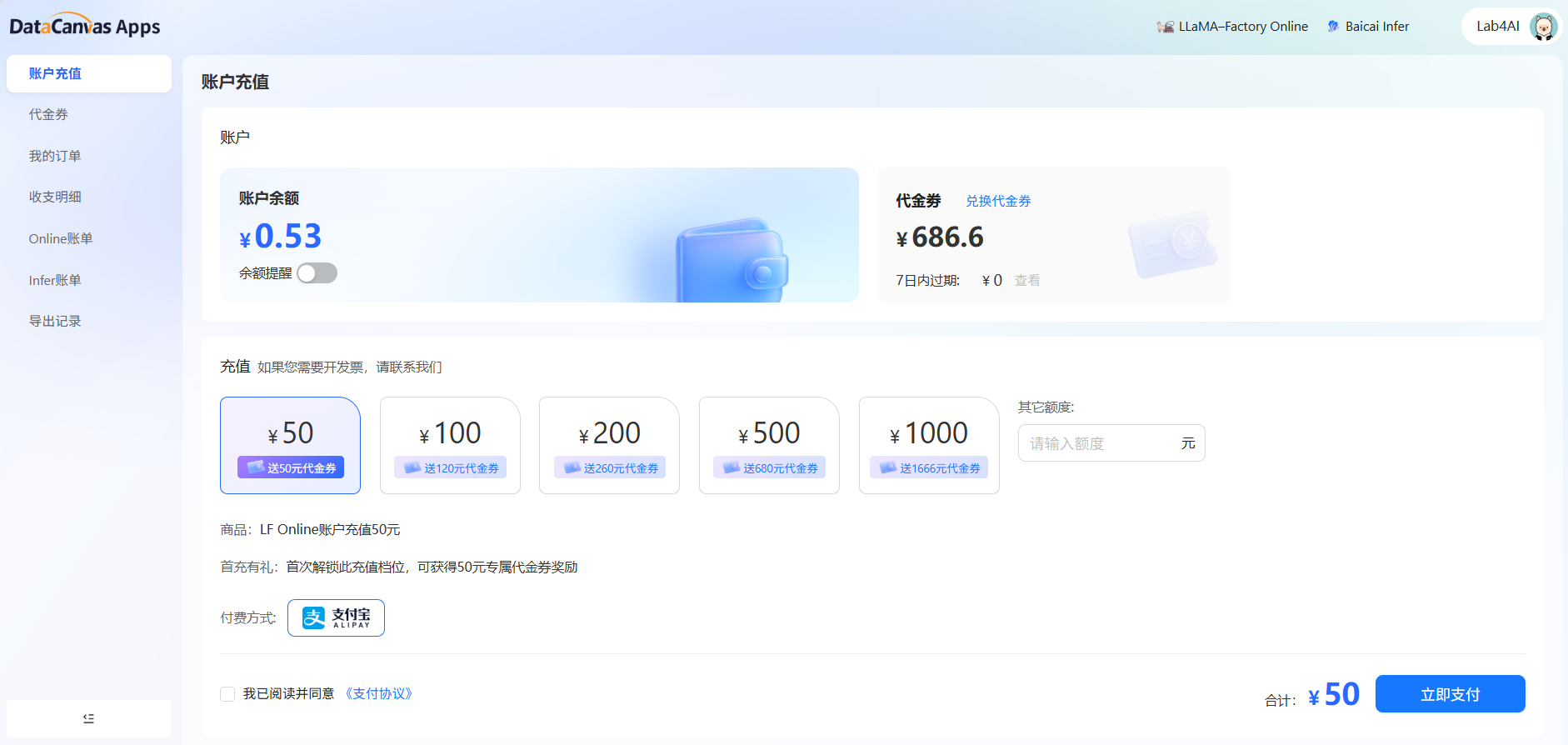Screen dimensions: 1568x745
Task: Click the Alipay logo icon
Action: [x=313, y=617]
